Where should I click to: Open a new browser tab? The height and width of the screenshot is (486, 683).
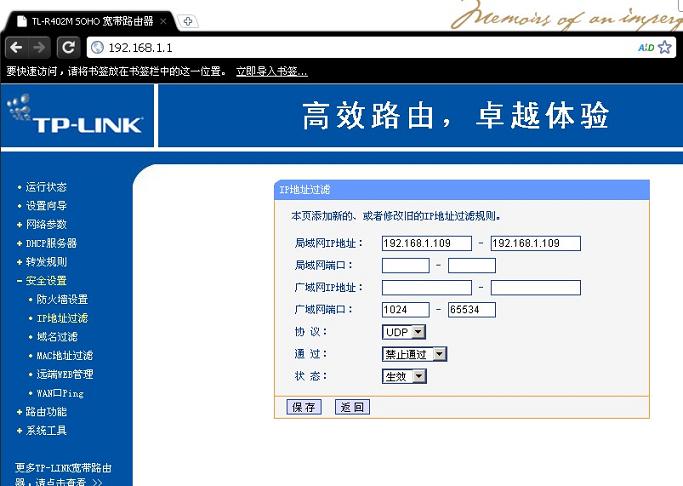point(187,21)
